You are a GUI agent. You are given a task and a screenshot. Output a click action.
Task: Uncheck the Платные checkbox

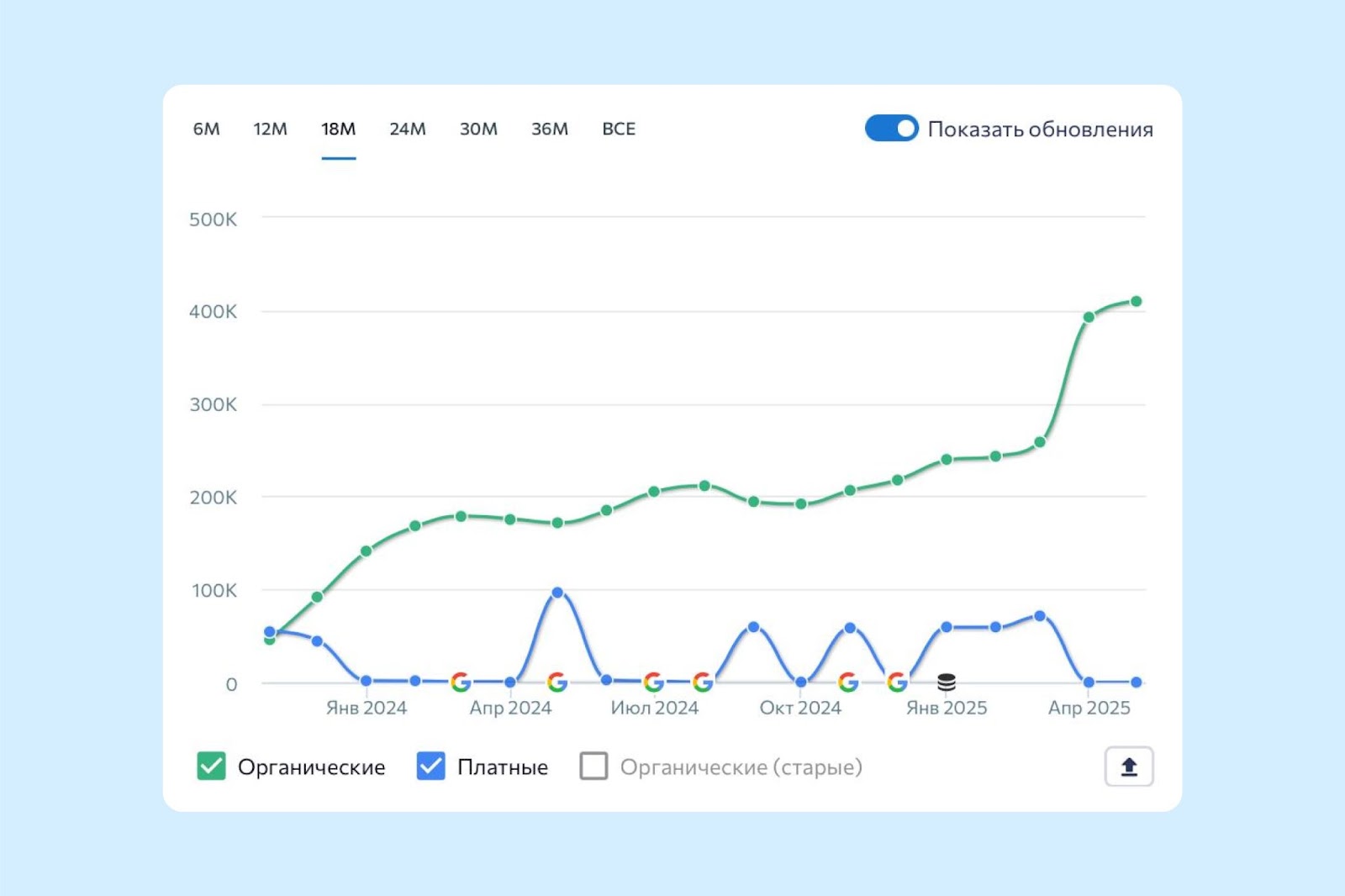(x=430, y=767)
